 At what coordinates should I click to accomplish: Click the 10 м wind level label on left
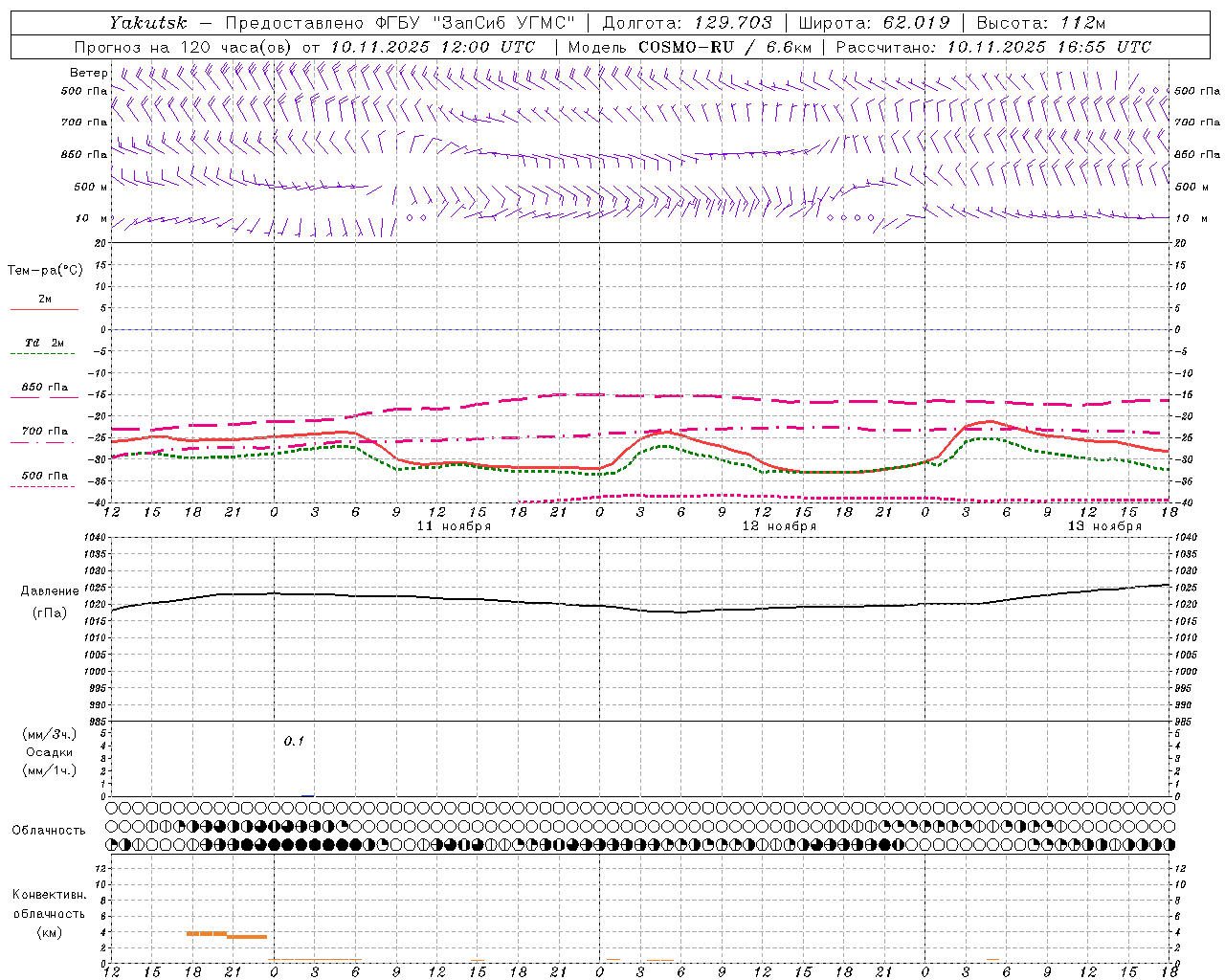[92, 218]
